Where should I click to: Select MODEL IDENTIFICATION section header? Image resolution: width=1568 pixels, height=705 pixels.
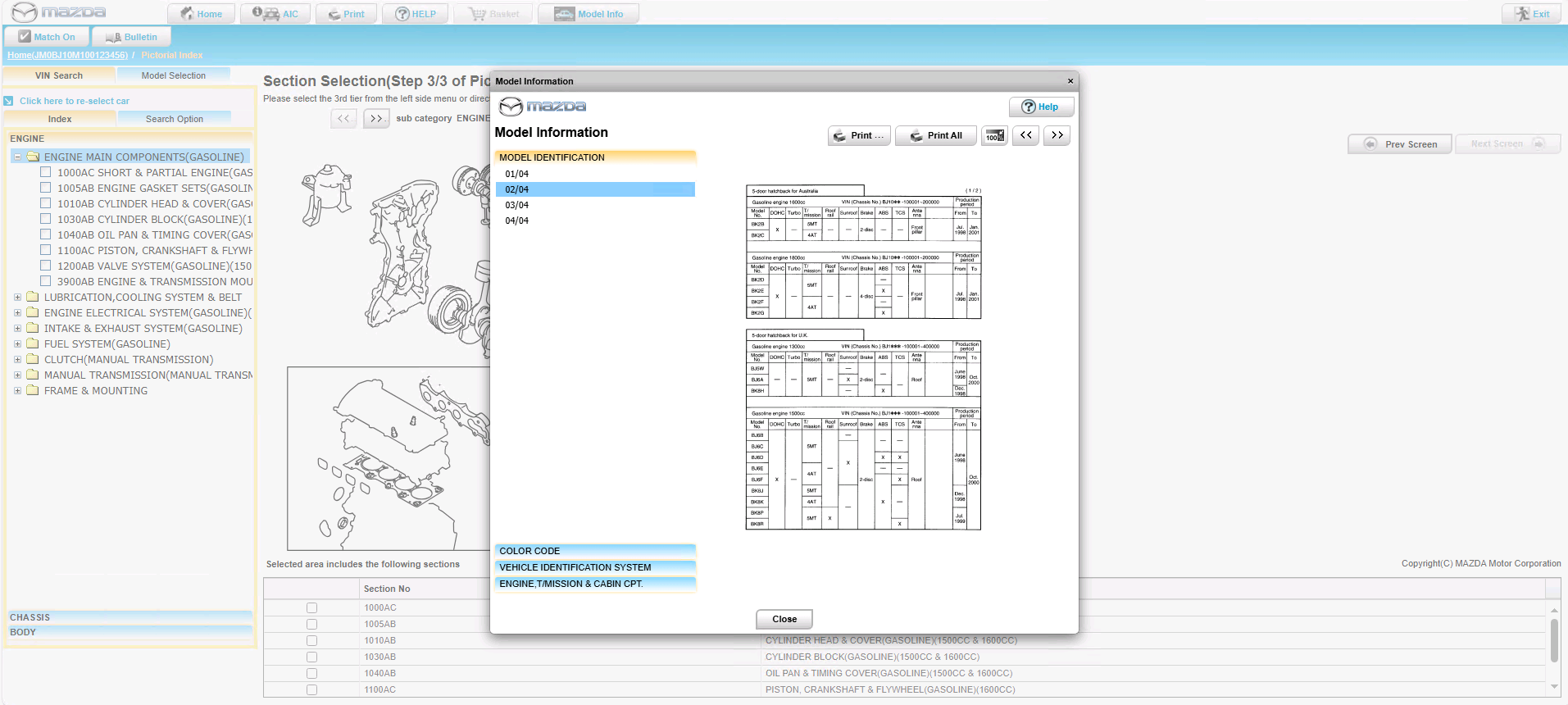[595, 157]
